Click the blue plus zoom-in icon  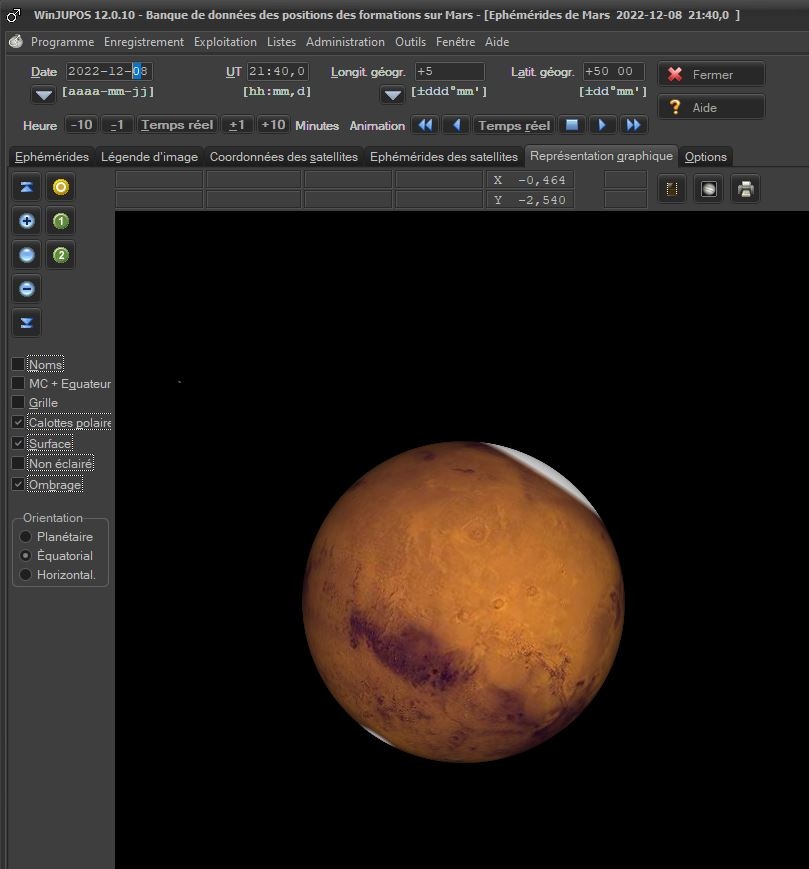tap(27, 221)
